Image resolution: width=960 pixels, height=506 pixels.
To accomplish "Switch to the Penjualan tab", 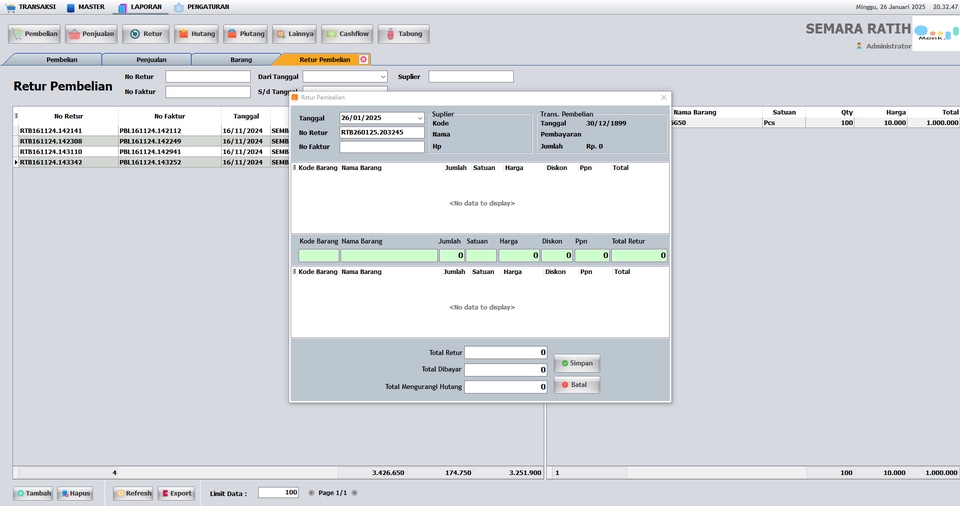I will click(x=151, y=59).
